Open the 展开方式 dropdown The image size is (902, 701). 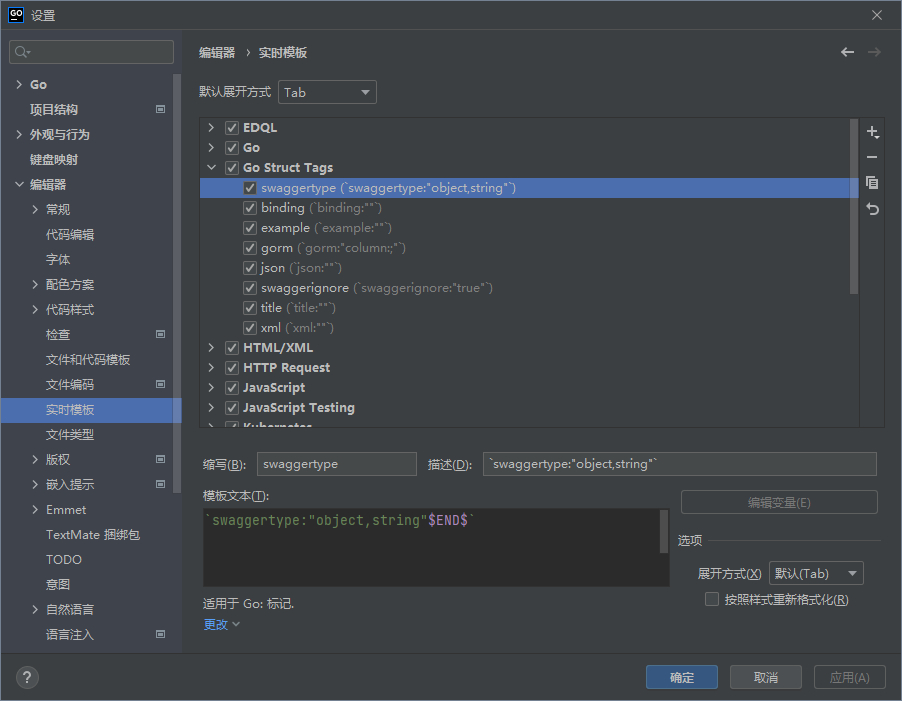point(816,572)
